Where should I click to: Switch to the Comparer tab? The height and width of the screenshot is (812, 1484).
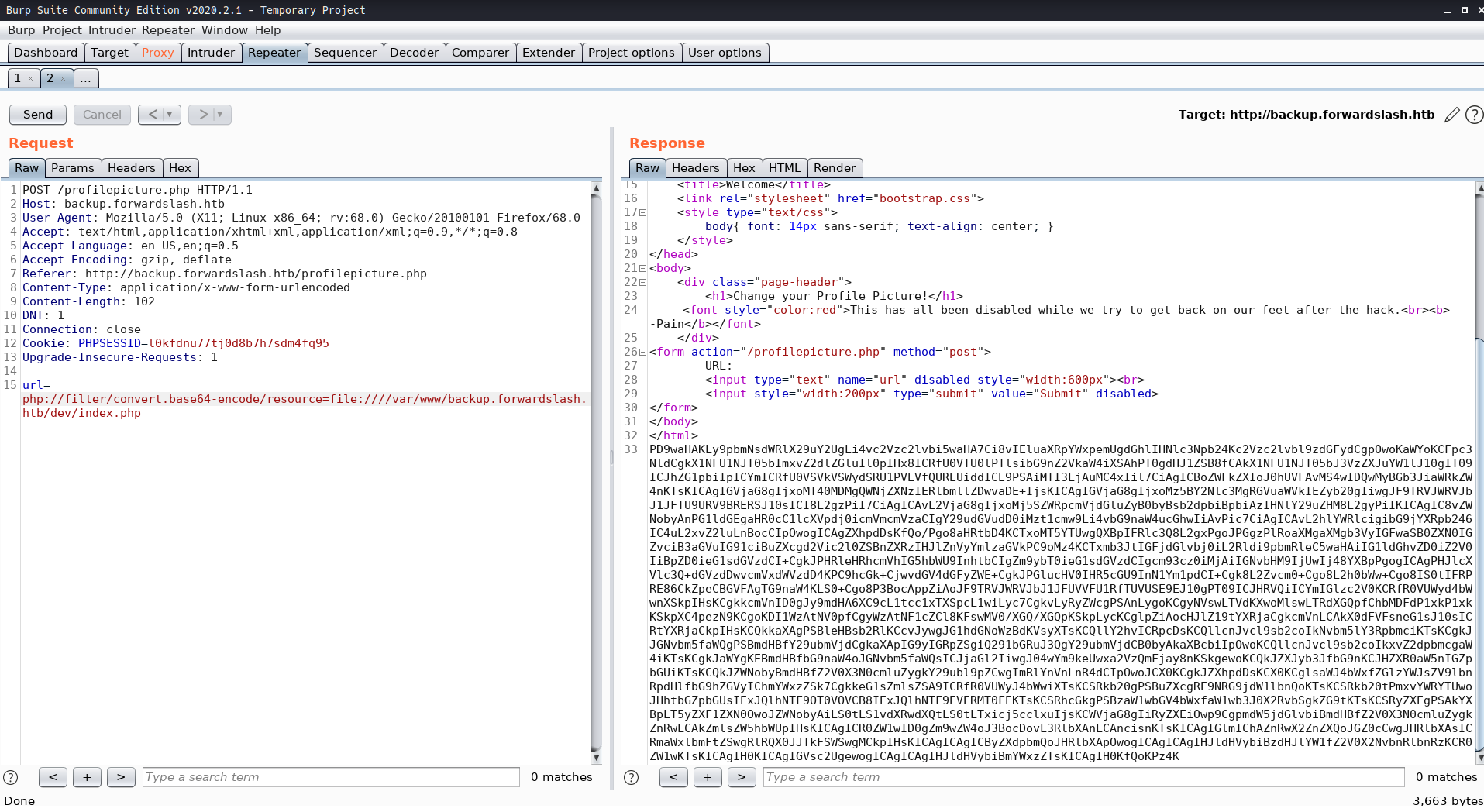tap(480, 53)
